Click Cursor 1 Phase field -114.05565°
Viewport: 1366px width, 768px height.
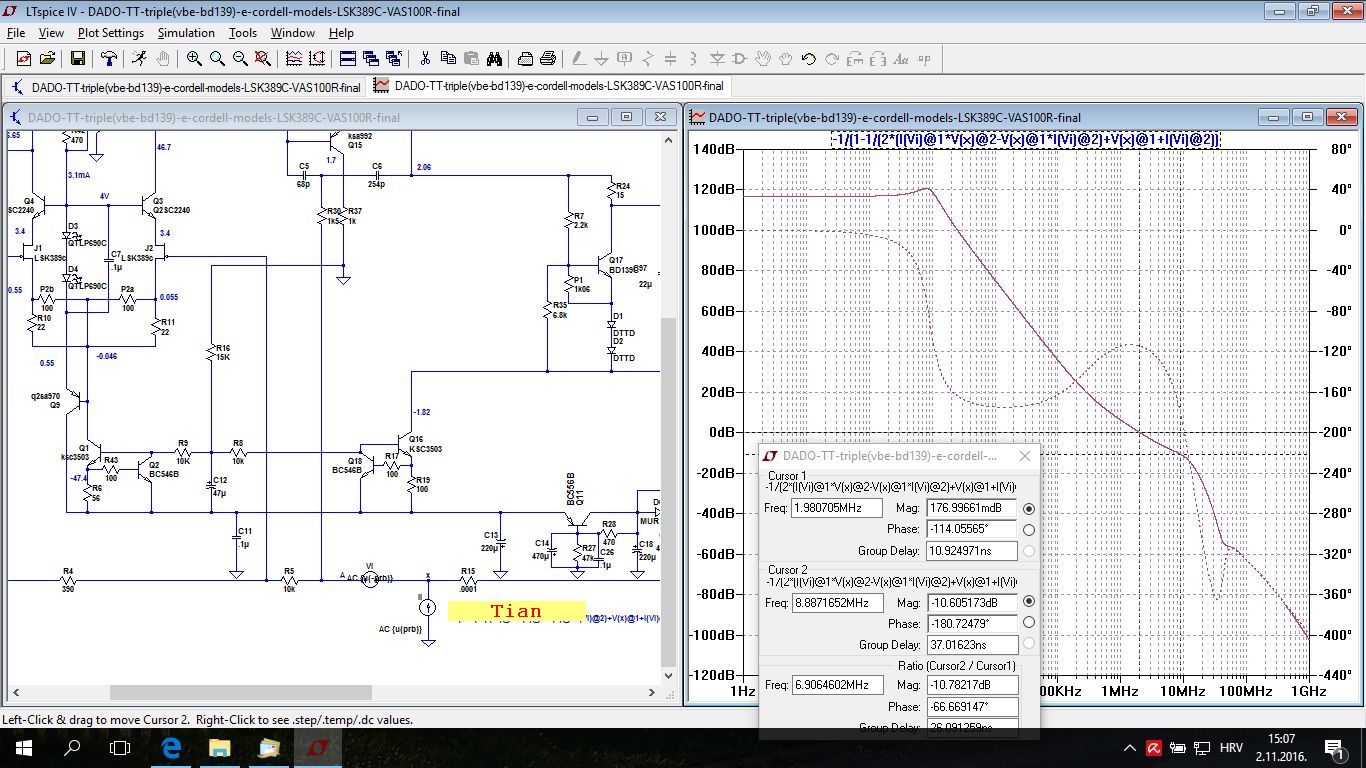click(971, 529)
